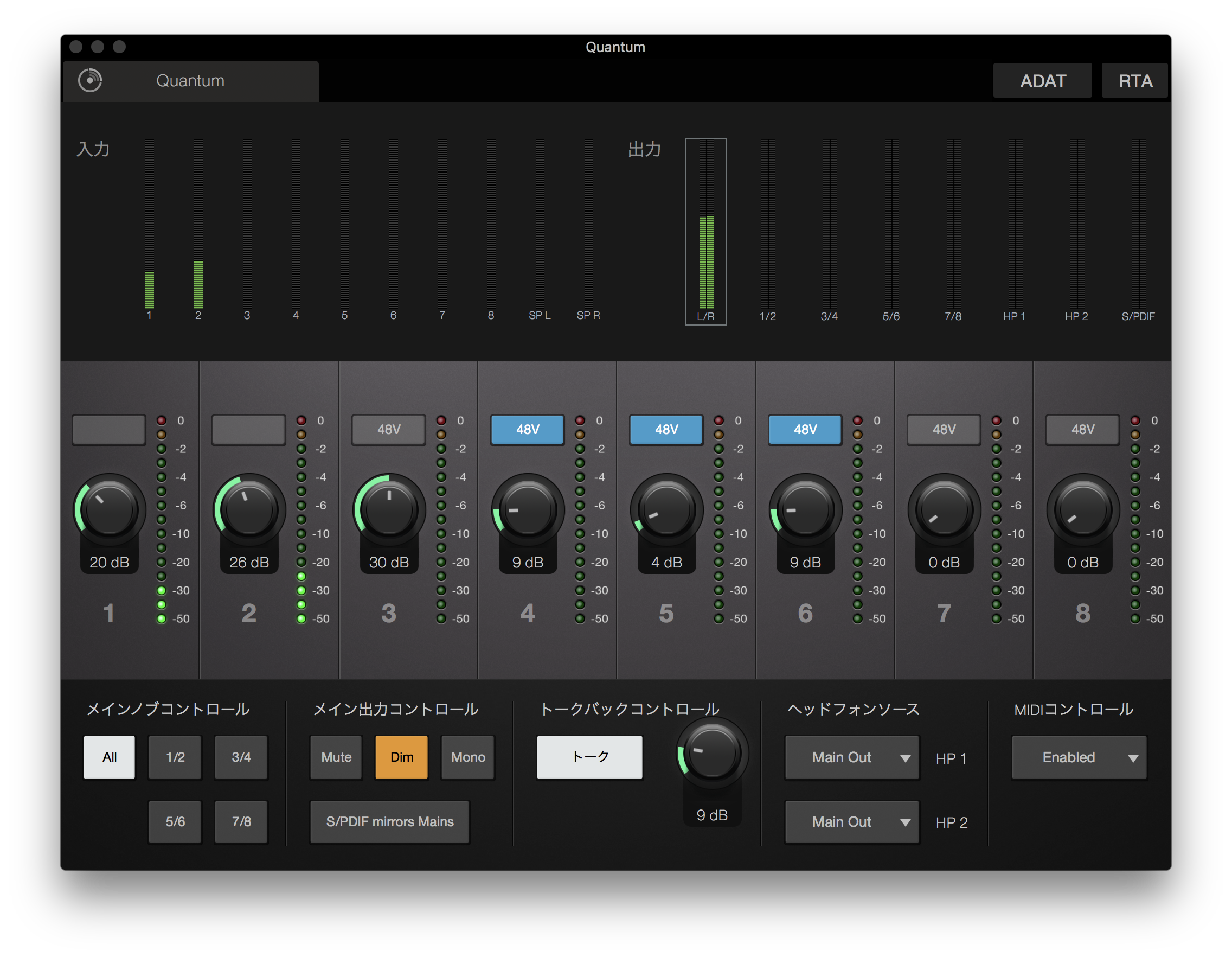Click the channel 4 gain knob

(x=528, y=509)
